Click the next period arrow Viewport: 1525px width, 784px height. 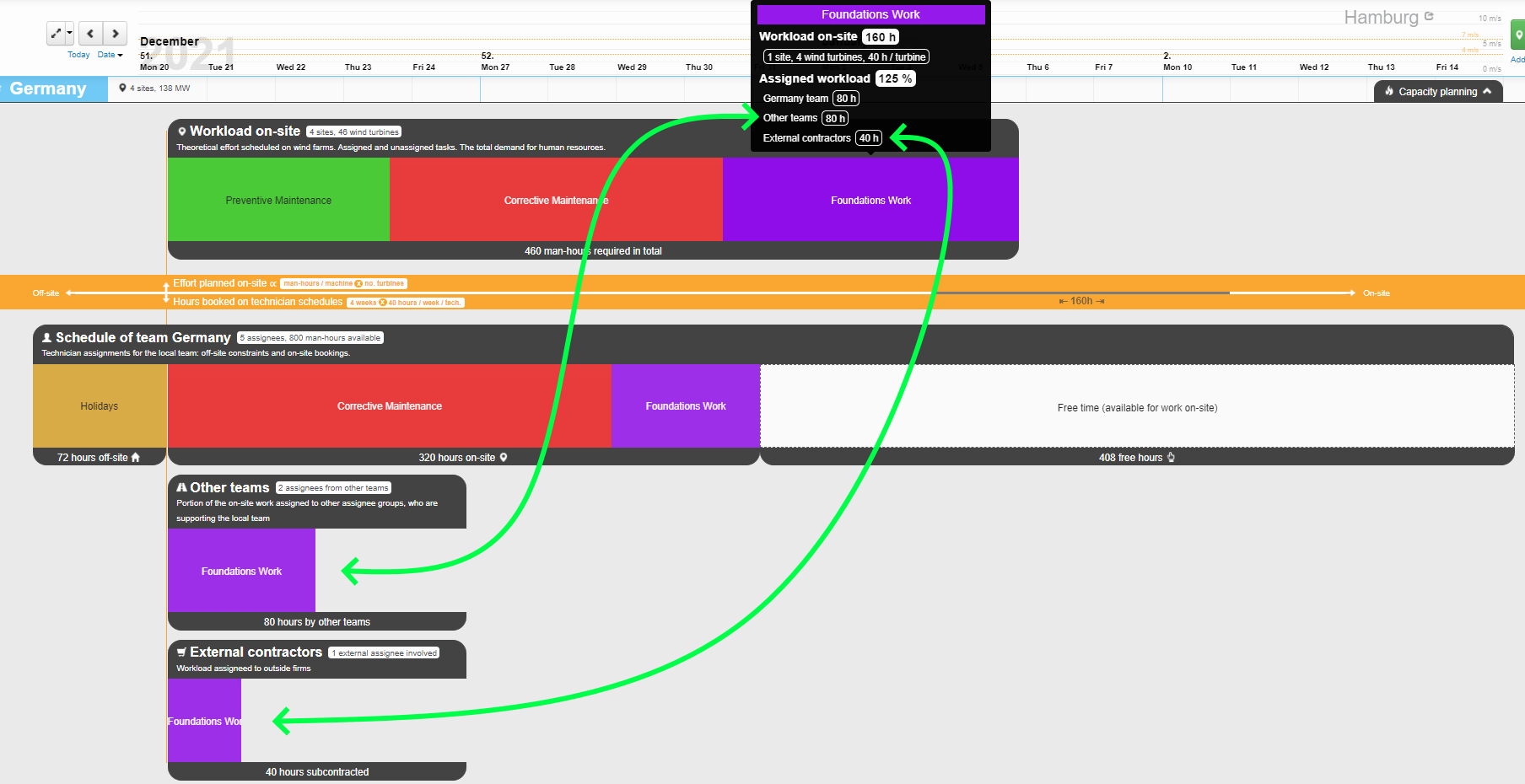click(x=115, y=34)
